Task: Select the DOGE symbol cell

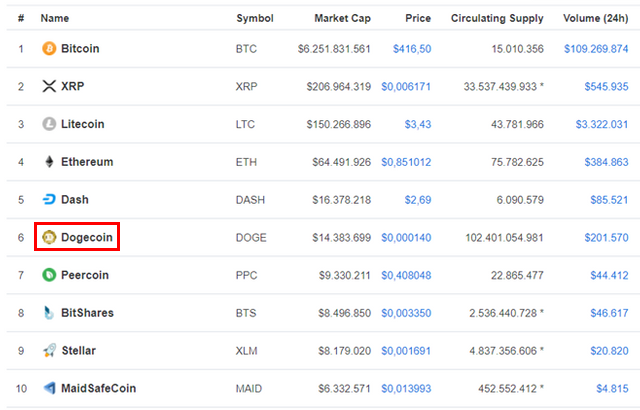Action: pos(251,238)
